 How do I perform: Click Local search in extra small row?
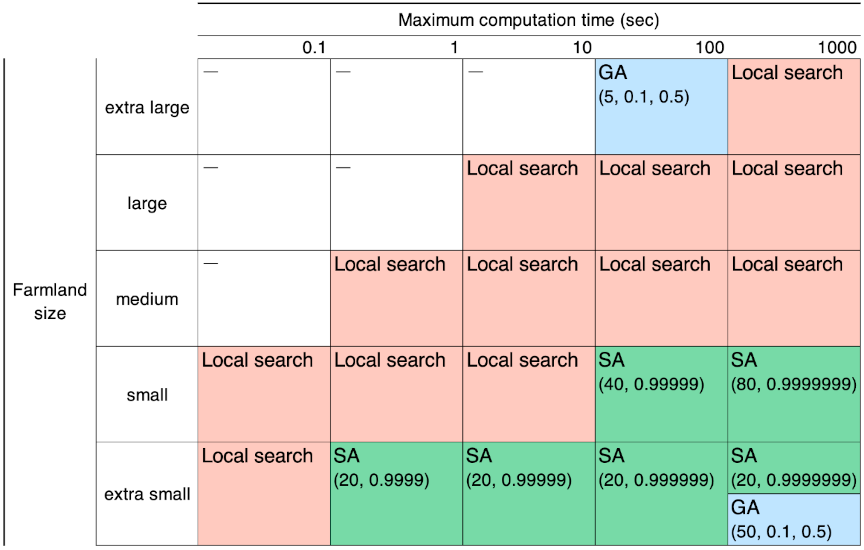pyautogui.click(x=263, y=493)
